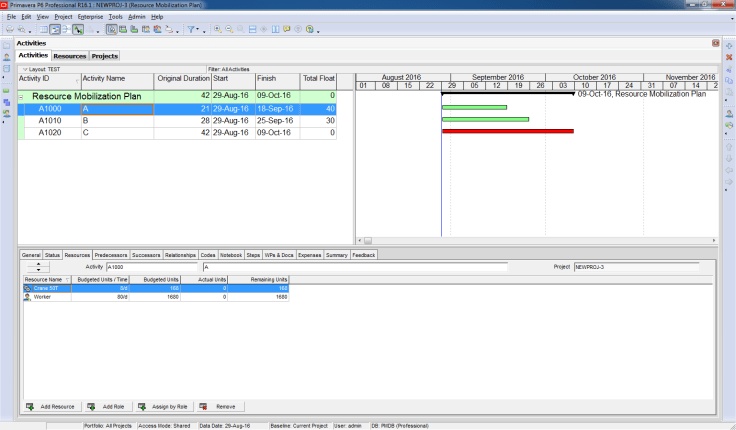Collapse the Resource Mobilization Plan group
Viewport: 736px width, 430px height.
(21, 97)
